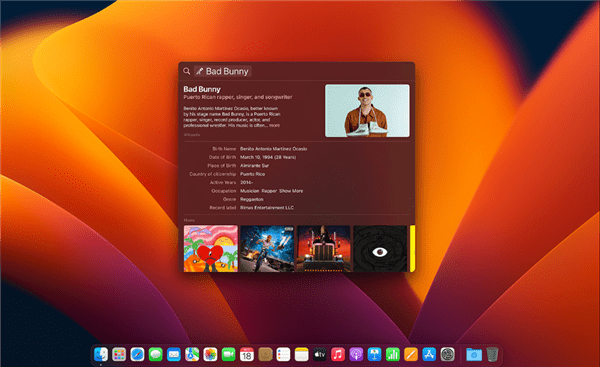Image resolution: width=600 pixels, height=367 pixels.
Task: Open the Podcasts app icon
Action: pyautogui.click(x=356, y=354)
